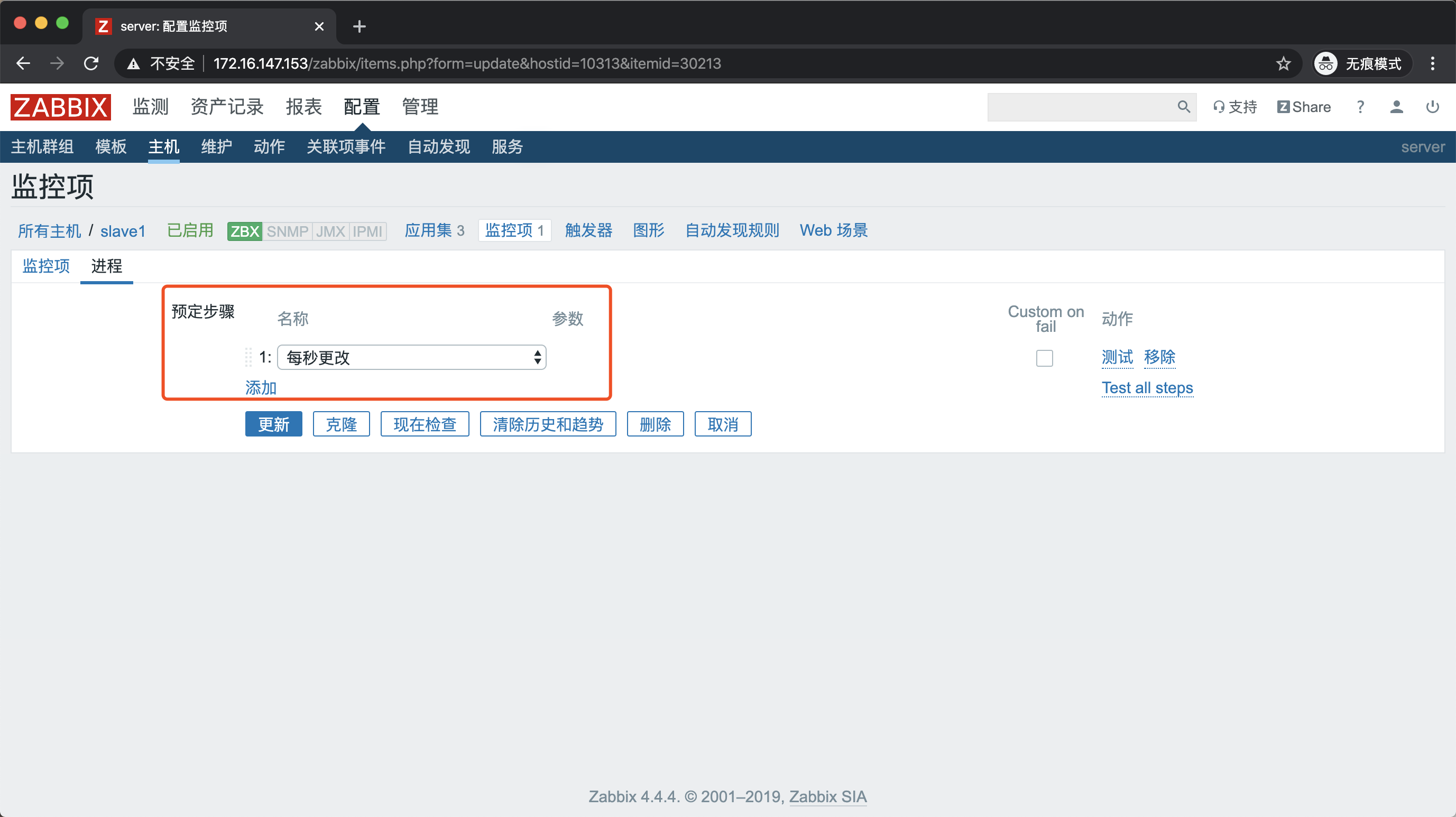This screenshot has width=1456, height=817.
Task: Reload the page in browser
Action: coord(91,63)
